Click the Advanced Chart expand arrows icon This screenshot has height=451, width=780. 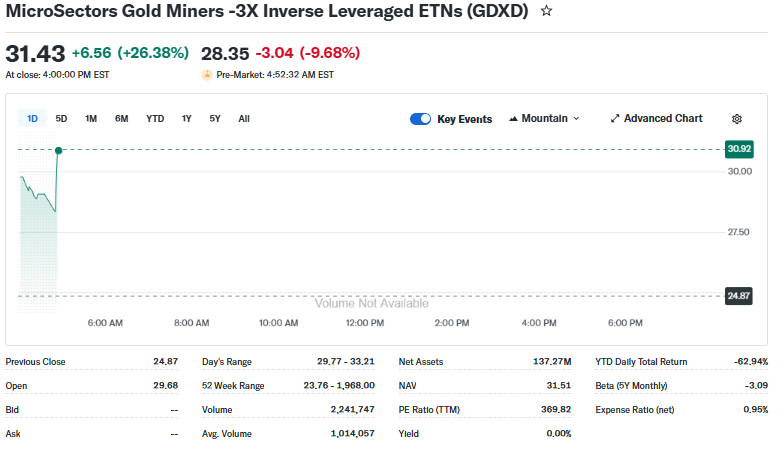pyautogui.click(x=615, y=119)
